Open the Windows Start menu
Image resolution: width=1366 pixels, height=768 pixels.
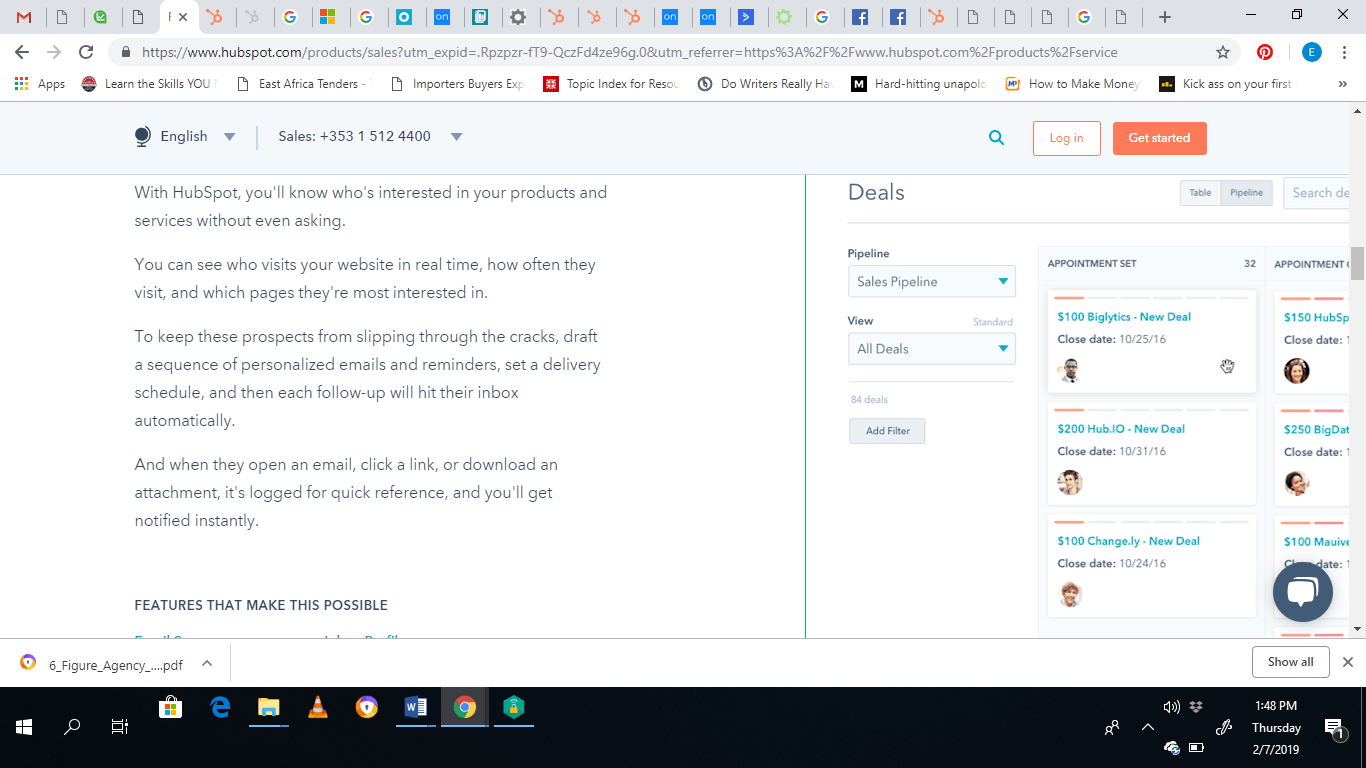(24, 727)
